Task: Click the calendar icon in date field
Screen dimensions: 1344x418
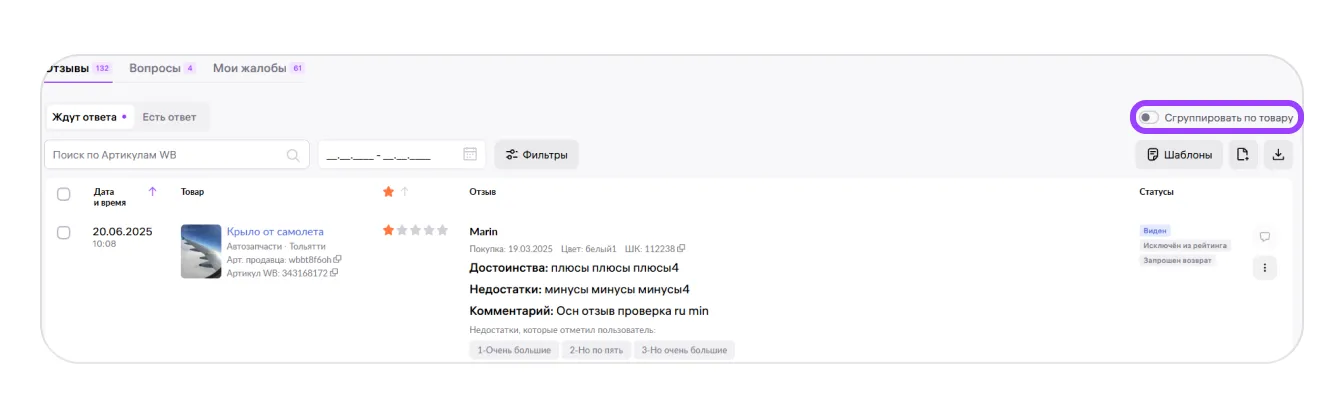Action: coord(470,155)
